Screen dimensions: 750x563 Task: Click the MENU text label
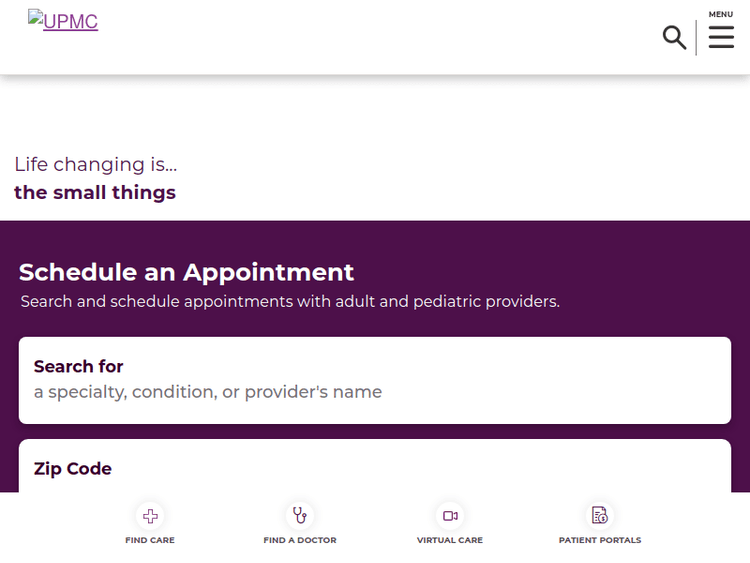721,14
